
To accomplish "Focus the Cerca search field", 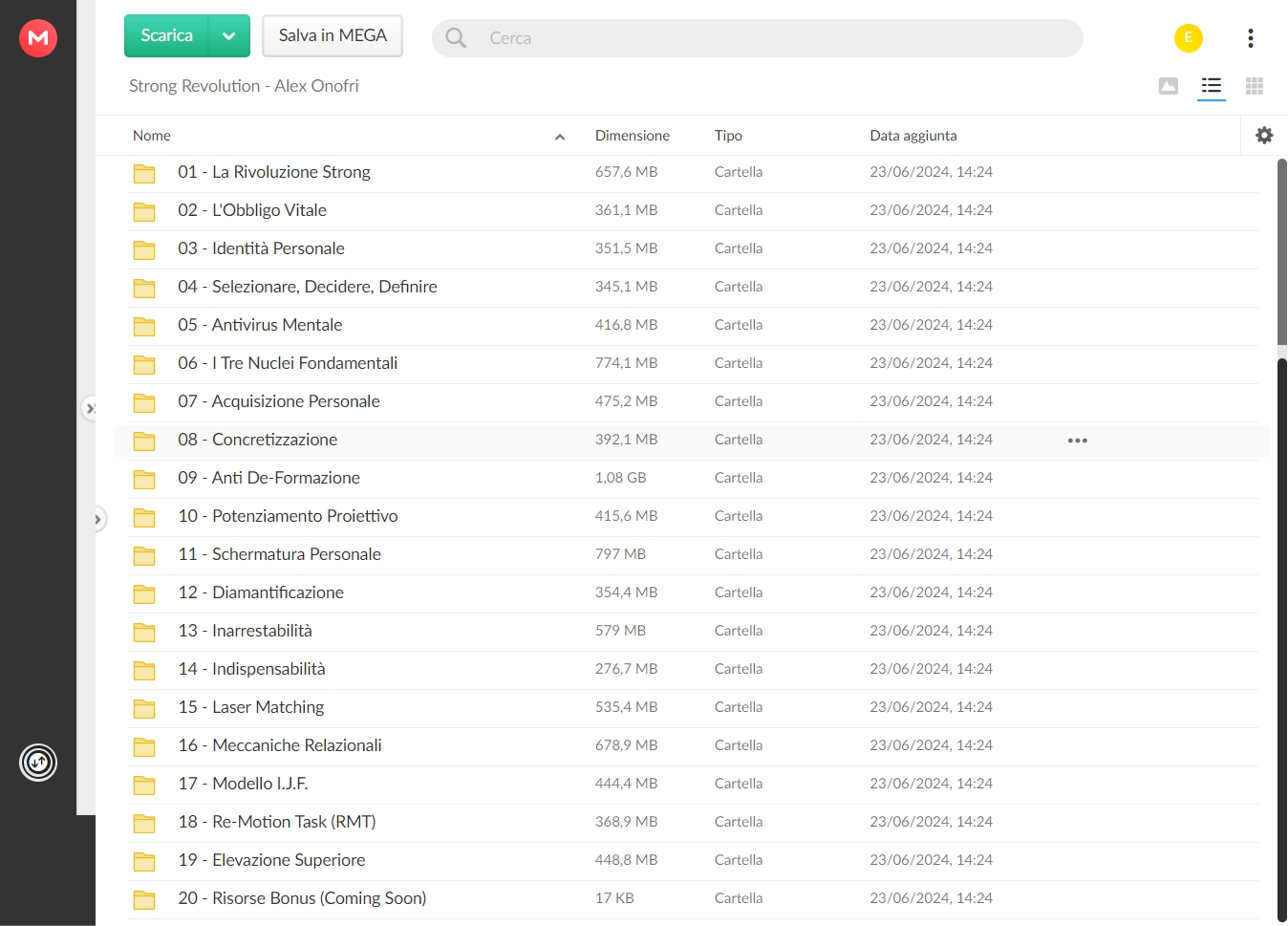I will coord(758,38).
